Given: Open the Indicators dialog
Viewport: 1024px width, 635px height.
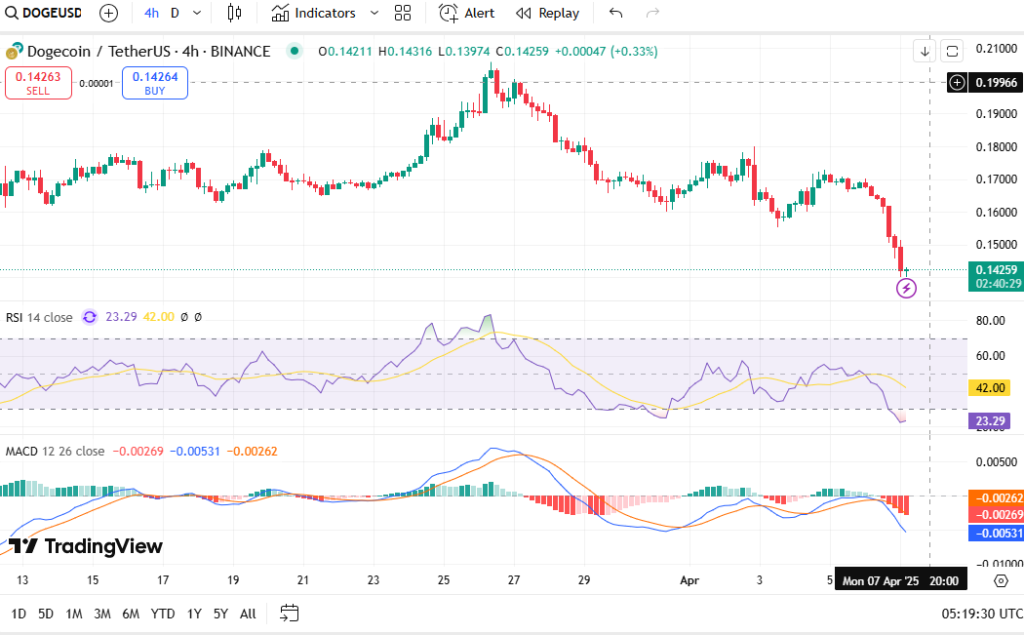Looking at the screenshot, I should (x=313, y=13).
